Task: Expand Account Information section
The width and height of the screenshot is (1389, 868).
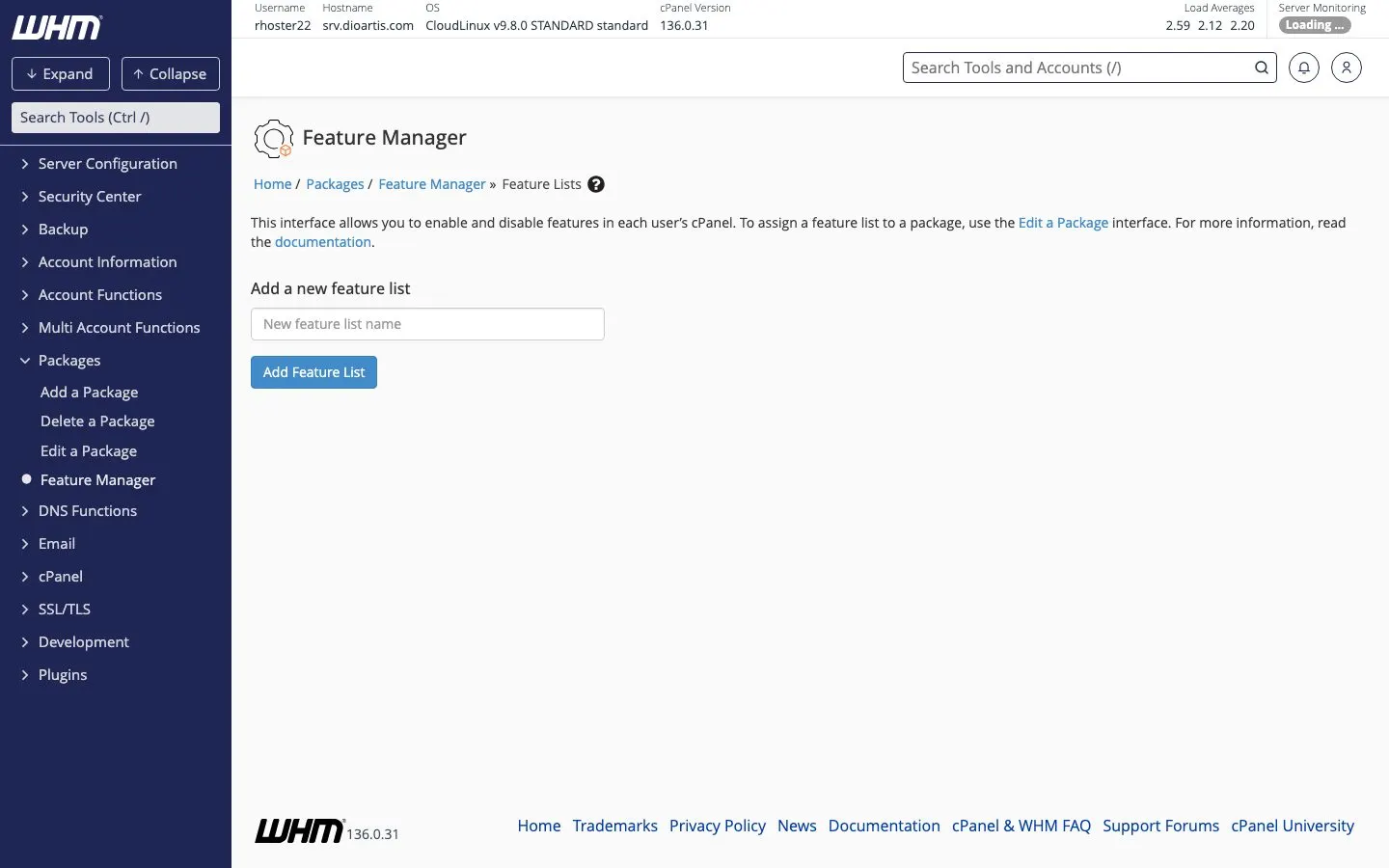Action: tap(107, 262)
